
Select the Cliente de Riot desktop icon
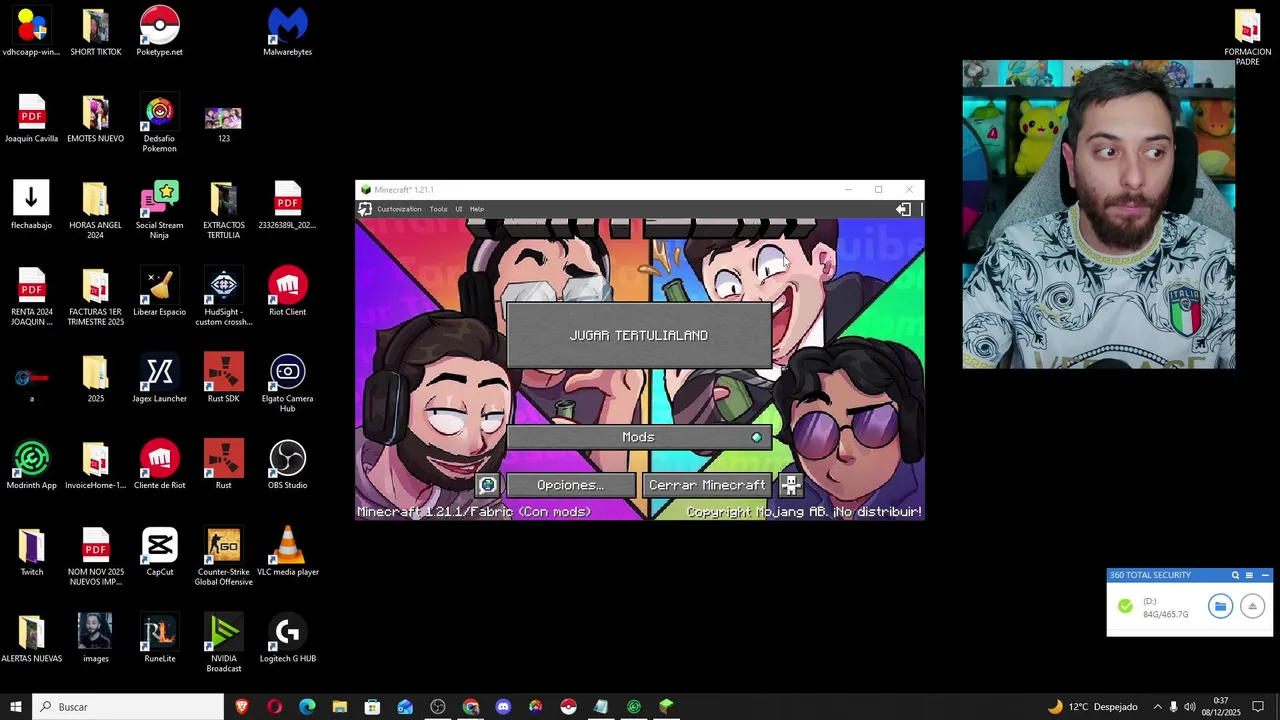pyautogui.click(x=159, y=466)
